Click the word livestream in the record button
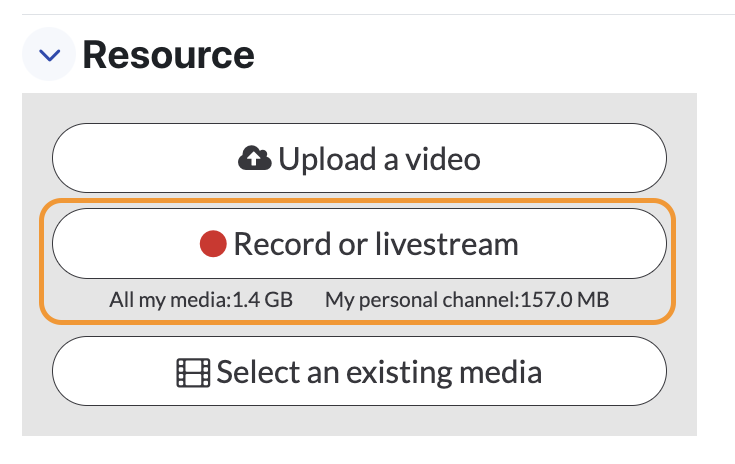This screenshot has width=735, height=464. [447, 244]
